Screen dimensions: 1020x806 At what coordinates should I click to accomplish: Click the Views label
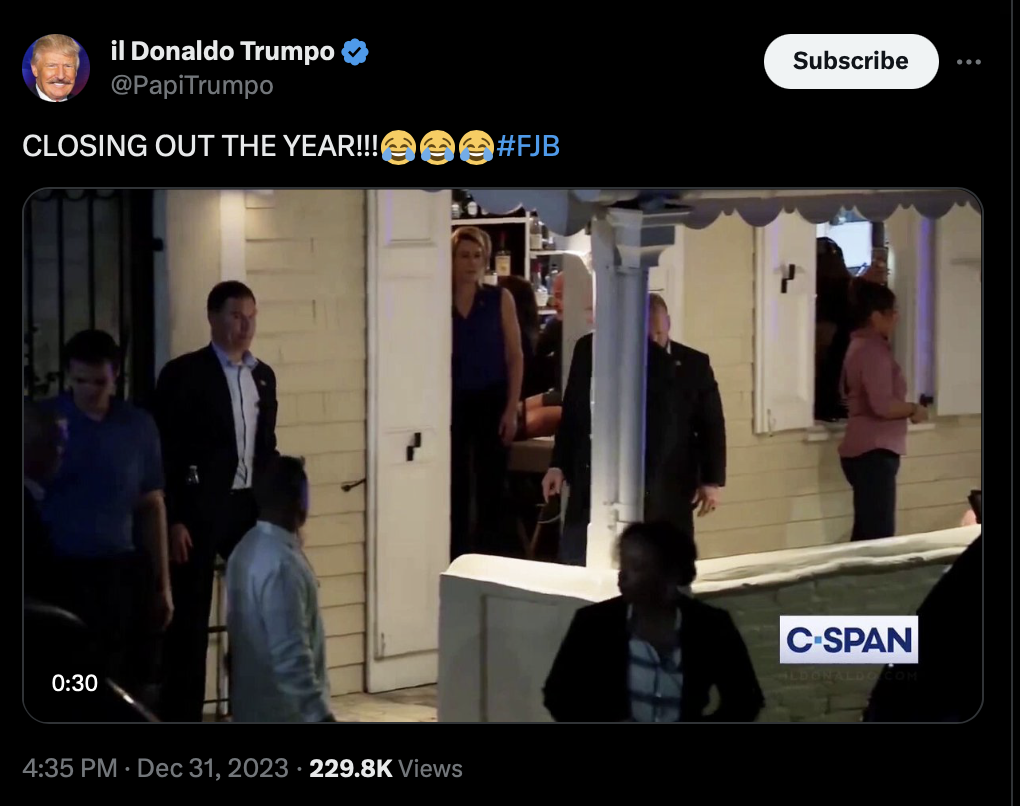(430, 768)
